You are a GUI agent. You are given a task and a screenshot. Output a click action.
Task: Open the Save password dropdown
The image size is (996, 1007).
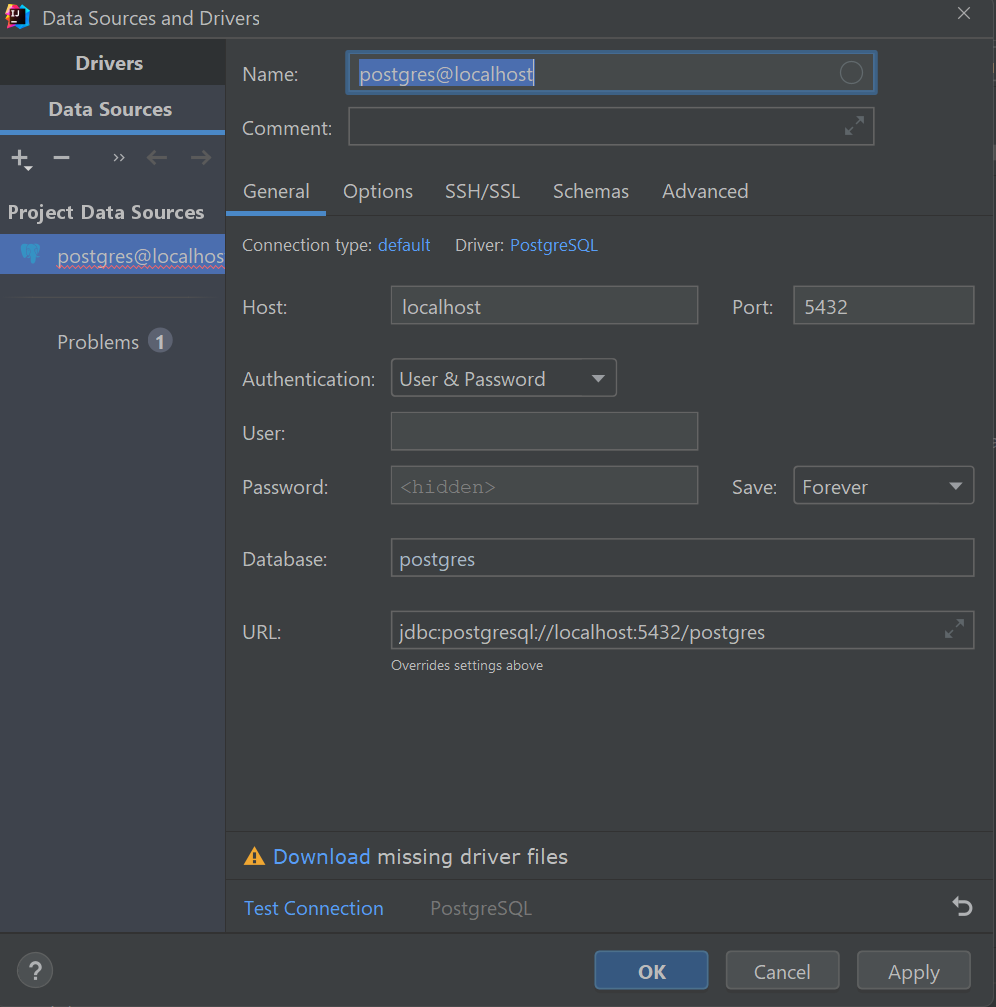884,486
